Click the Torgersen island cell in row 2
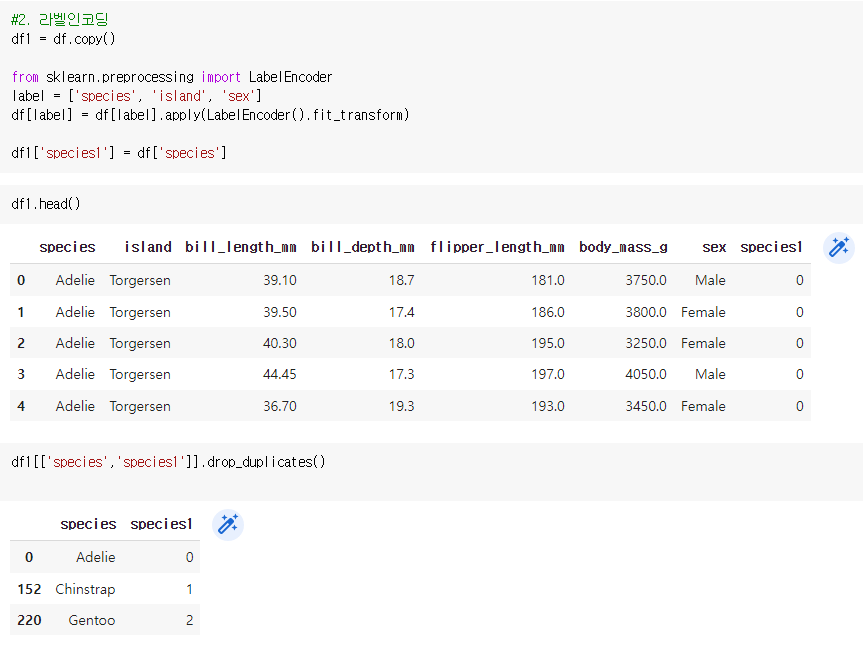 [x=140, y=343]
